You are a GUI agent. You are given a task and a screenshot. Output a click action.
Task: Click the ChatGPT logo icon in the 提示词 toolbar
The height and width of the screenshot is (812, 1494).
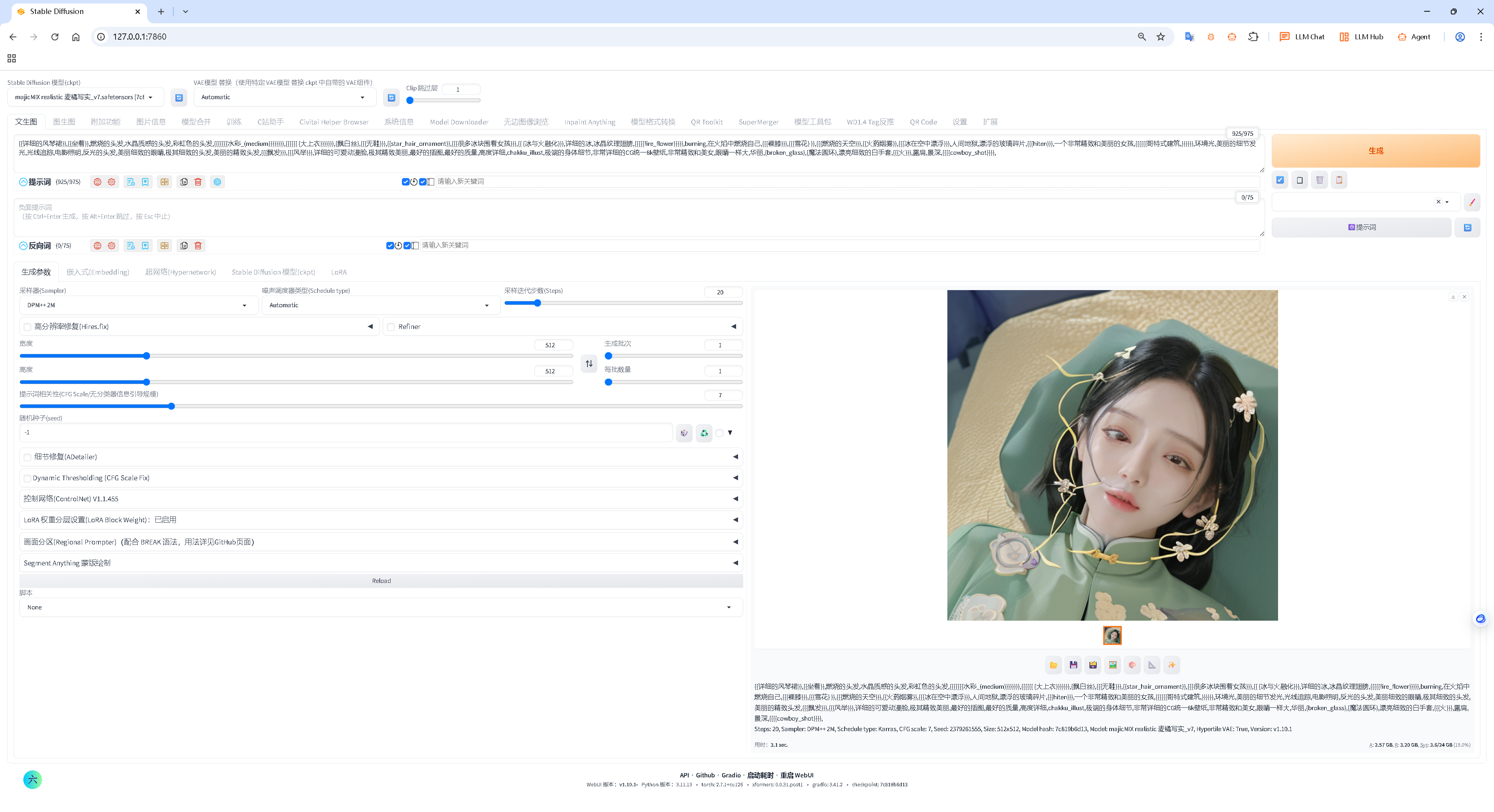(217, 182)
